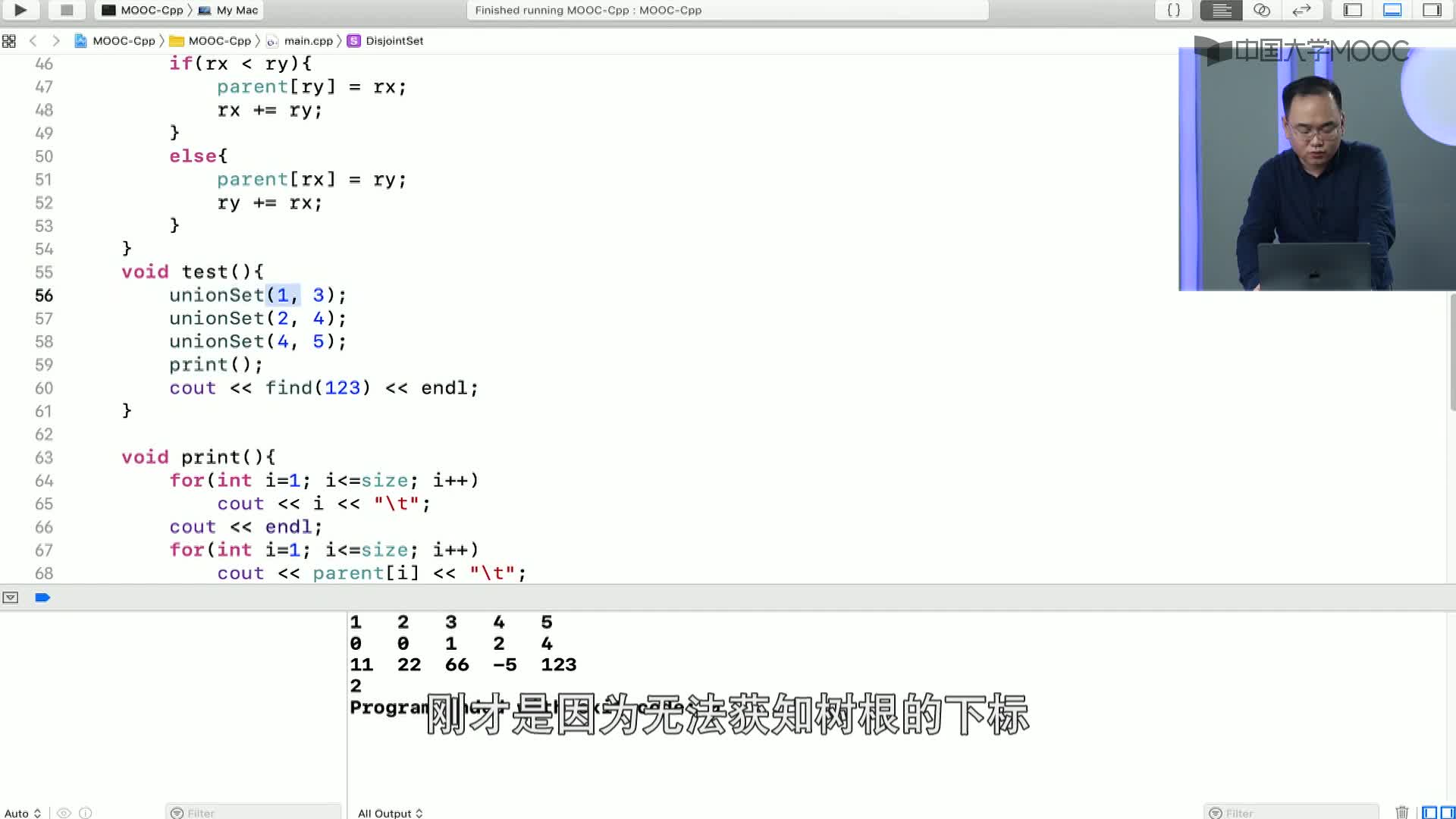Show the assistant editor
This screenshot has height=819, width=1456.
tap(1262, 10)
